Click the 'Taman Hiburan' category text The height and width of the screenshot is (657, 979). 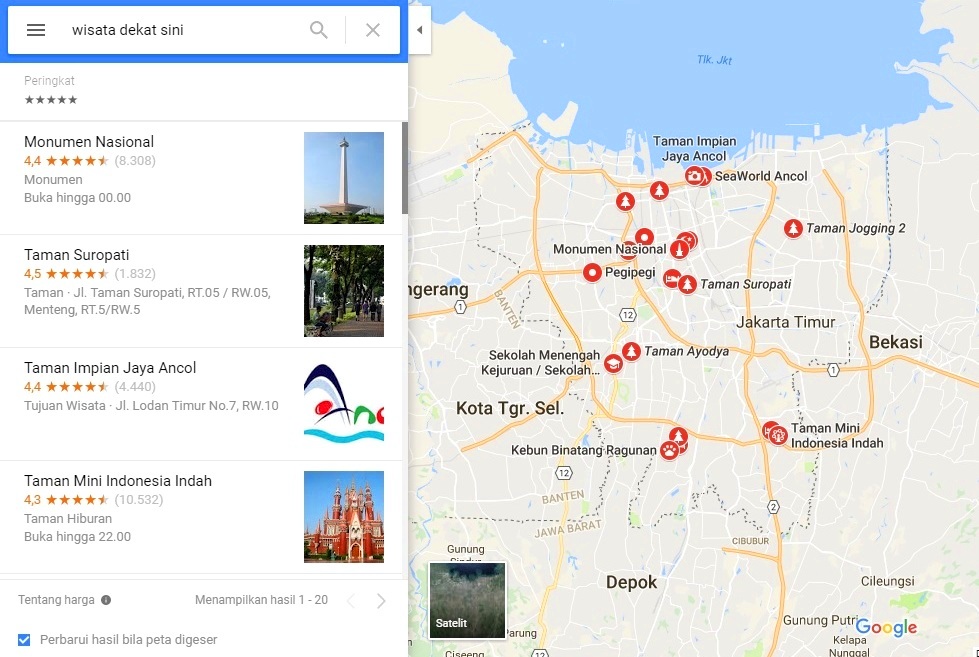[x=68, y=518]
